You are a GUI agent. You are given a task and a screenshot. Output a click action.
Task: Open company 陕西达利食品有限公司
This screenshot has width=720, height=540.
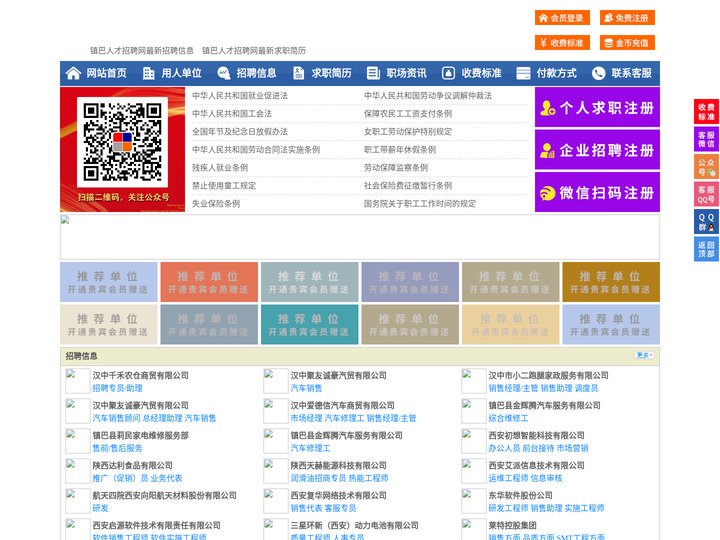[x=132, y=465]
